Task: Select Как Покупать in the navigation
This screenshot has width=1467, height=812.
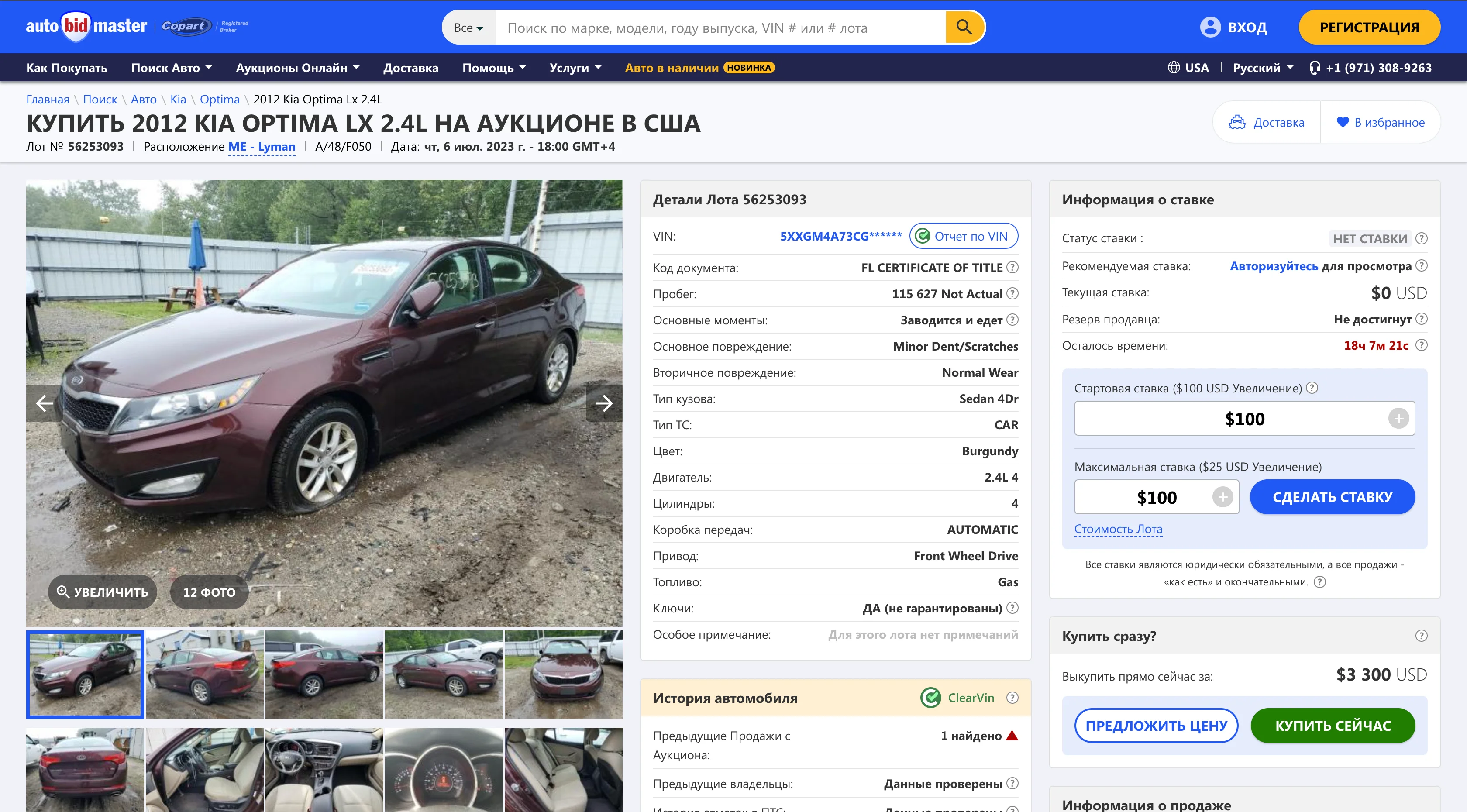Action: (67, 67)
